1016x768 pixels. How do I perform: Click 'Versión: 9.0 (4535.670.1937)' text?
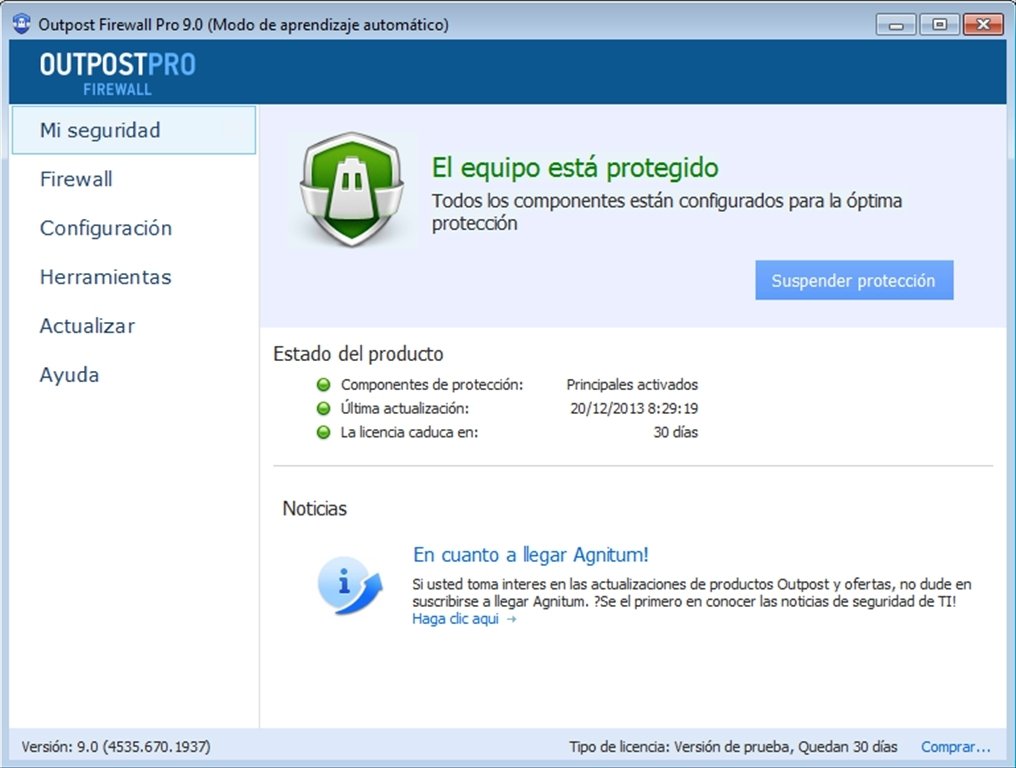click(116, 747)
